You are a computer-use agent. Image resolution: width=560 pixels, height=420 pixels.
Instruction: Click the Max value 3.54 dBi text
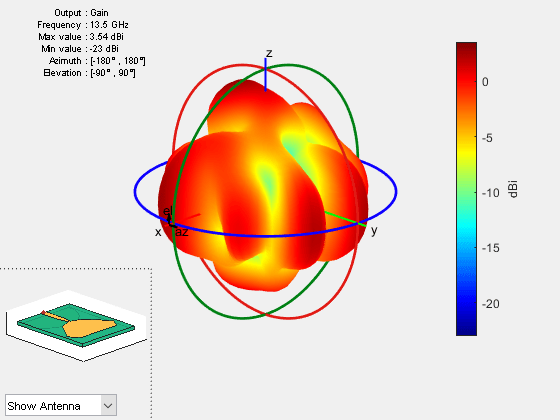coord(81,37)
